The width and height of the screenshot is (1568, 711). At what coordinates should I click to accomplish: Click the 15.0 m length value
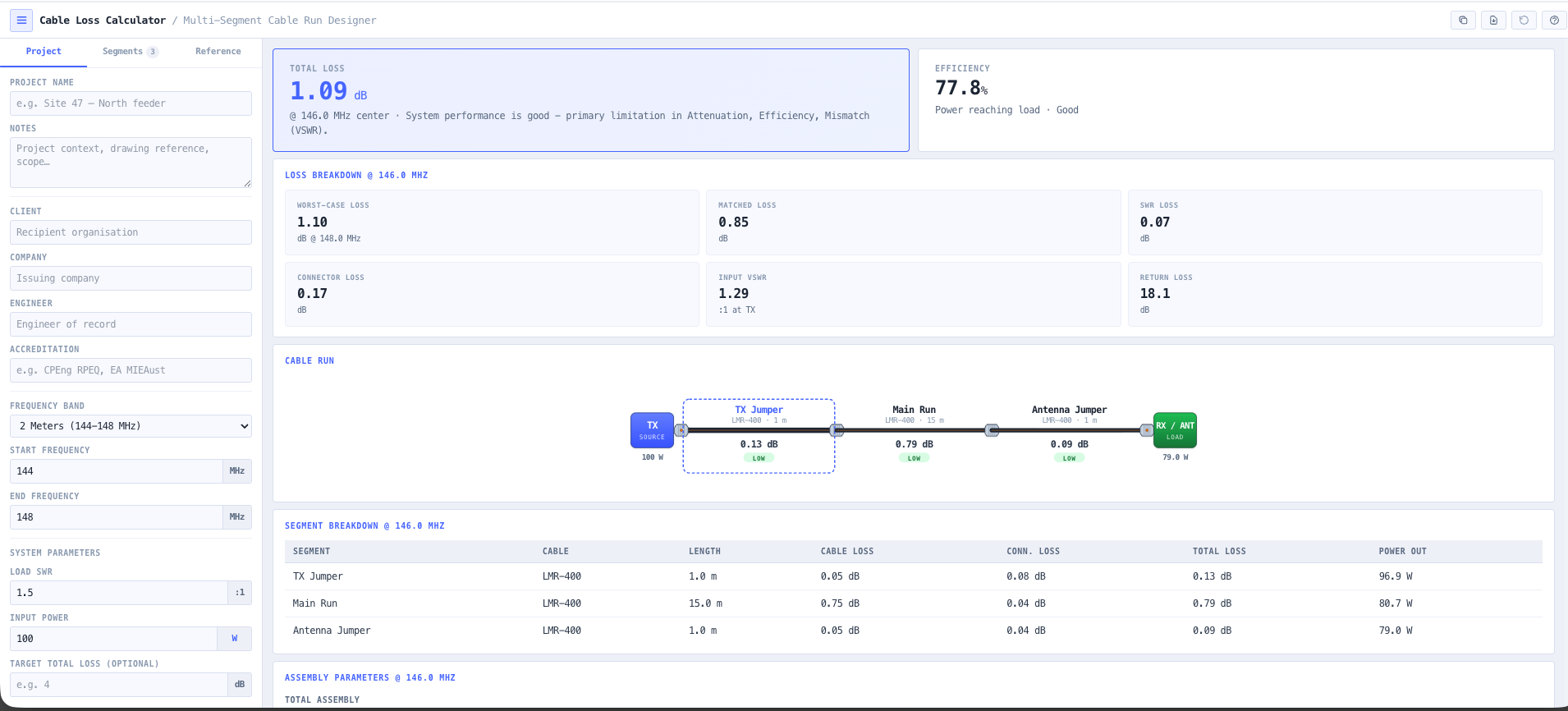pos(705,603)
